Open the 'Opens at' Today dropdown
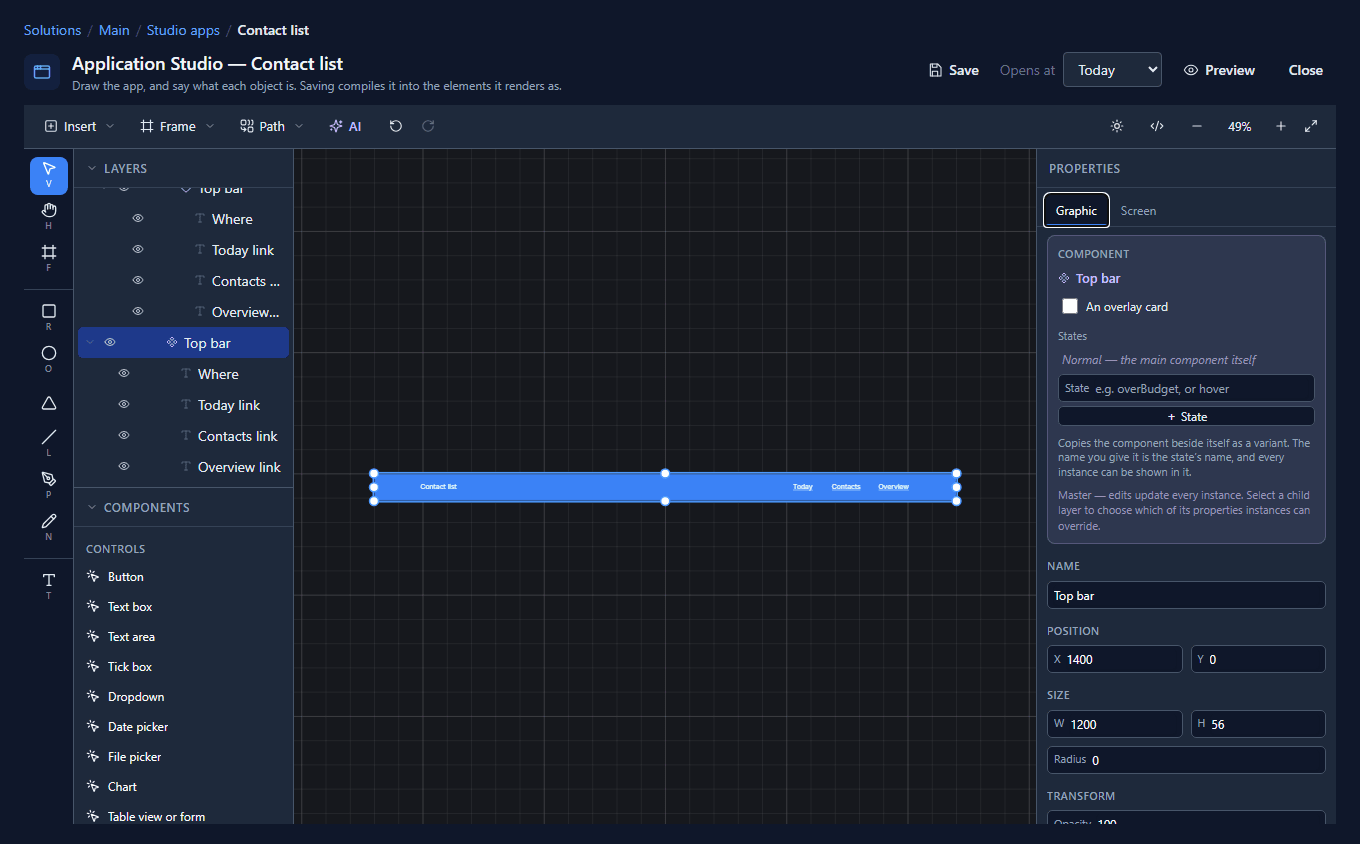 tap(1112, 70)
